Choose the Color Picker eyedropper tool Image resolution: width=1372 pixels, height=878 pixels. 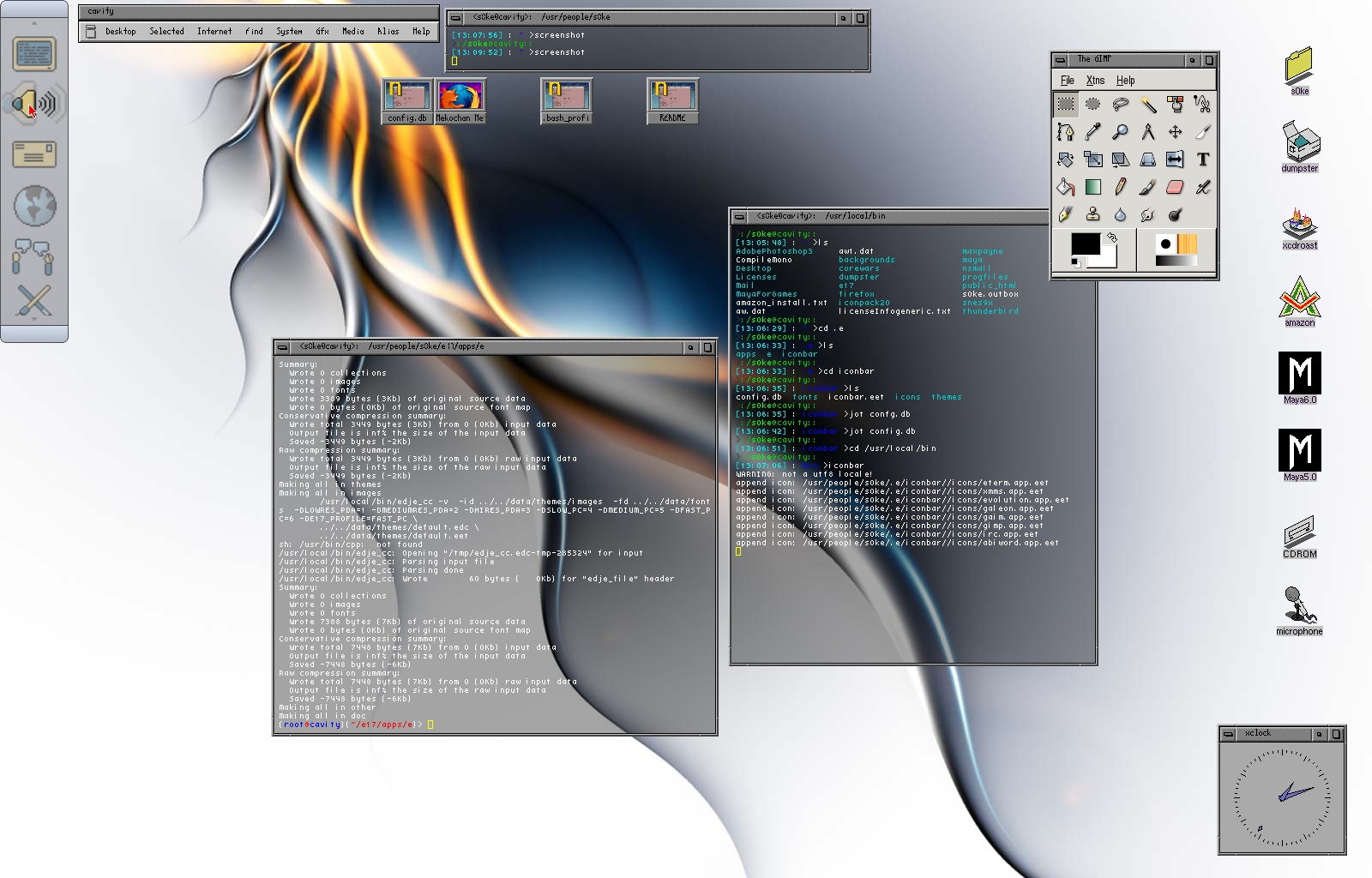[x=1092, y=132]
